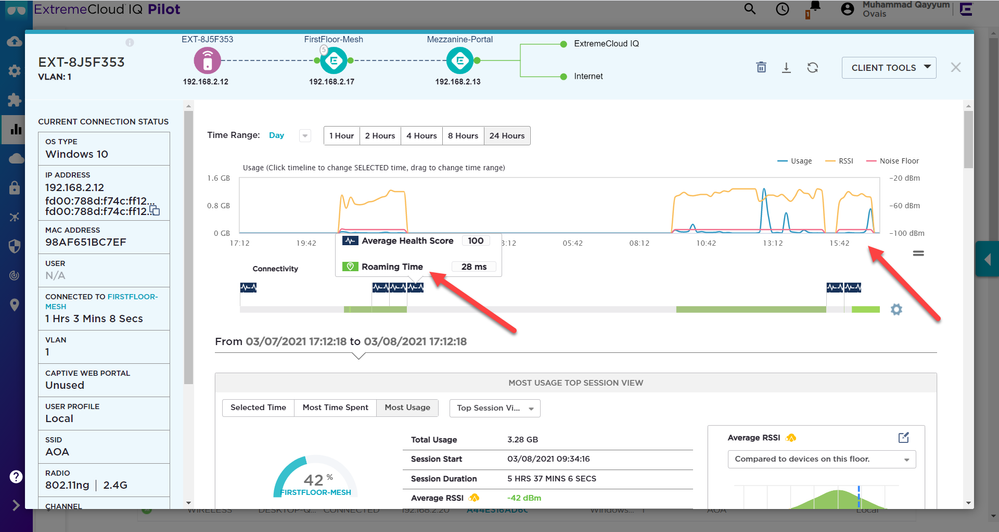This screenshot has height=532, width=999.
Task: Expand the right-side panel with the teal arrow tab
Action: pos(987,259)
